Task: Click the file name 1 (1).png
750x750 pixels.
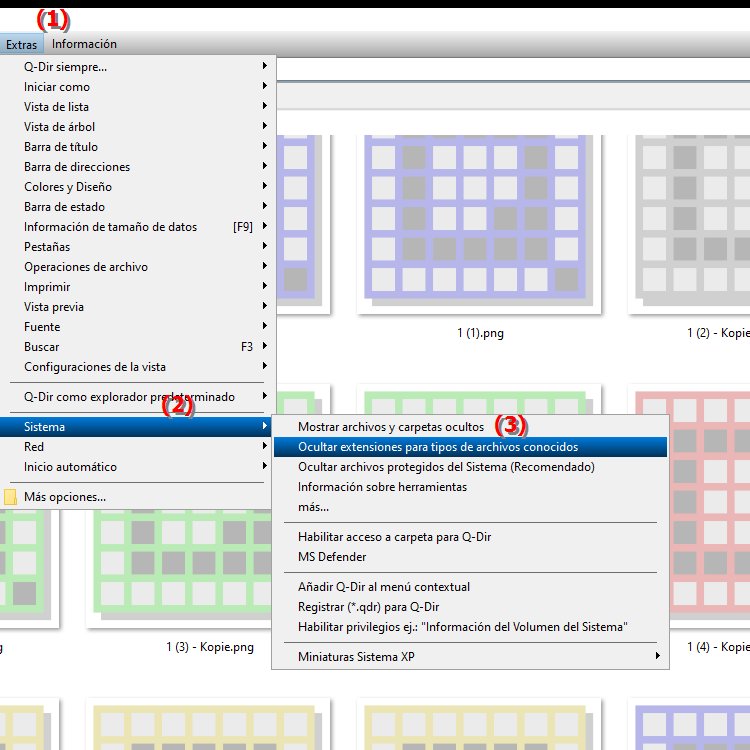Action: pyautogui.click(x=480, y=333)
